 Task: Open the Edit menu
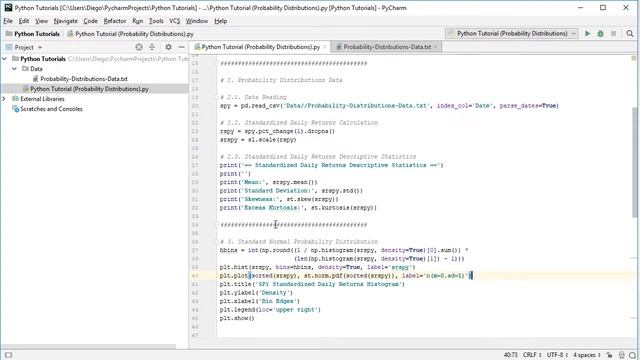(24, 21)
